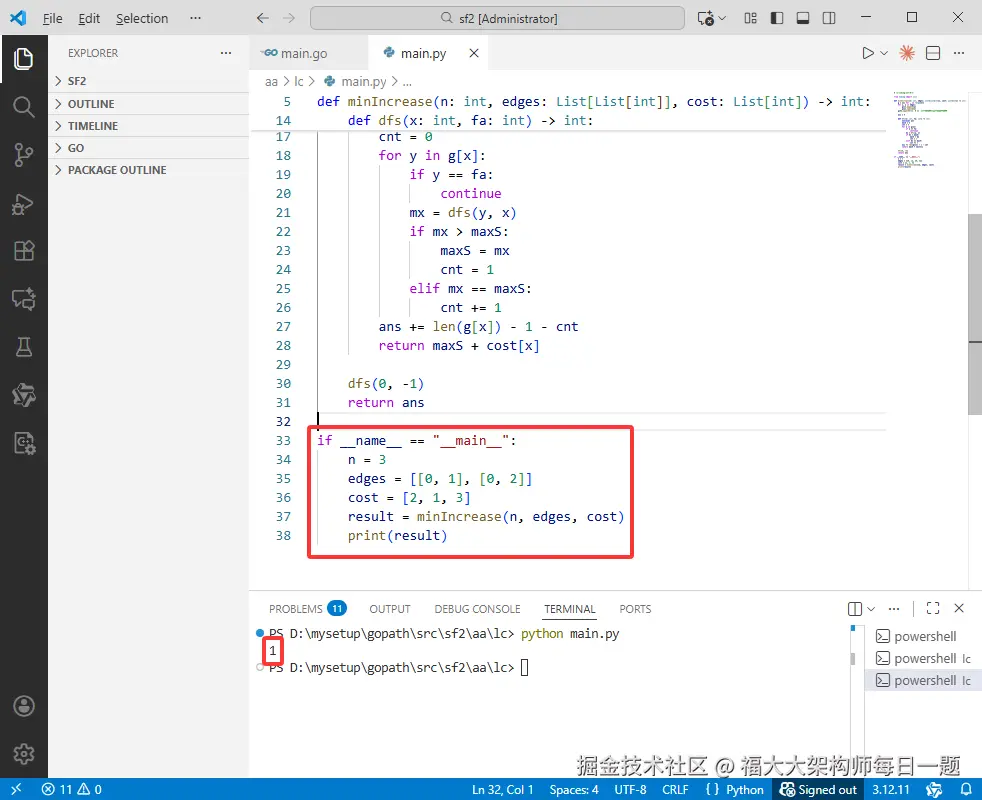Open the Edit menu
982x800 pixels.
click(x=89, y=18)
